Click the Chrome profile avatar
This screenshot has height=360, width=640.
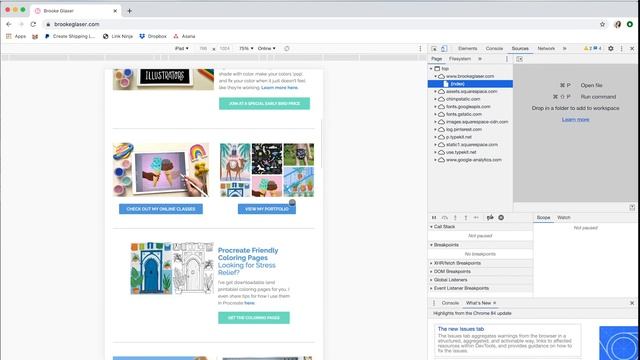618,24
